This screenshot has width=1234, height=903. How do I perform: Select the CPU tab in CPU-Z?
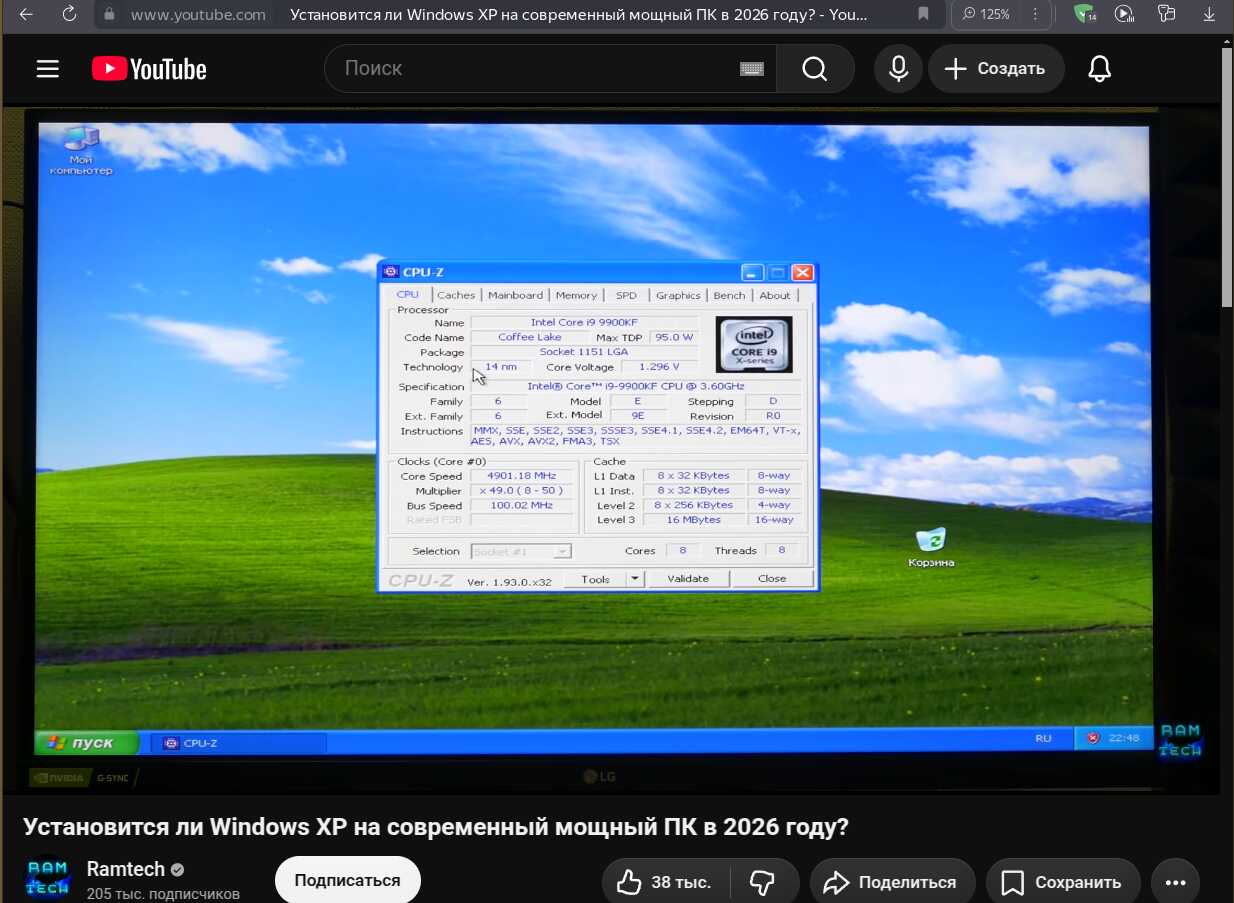tap(408, 295)
